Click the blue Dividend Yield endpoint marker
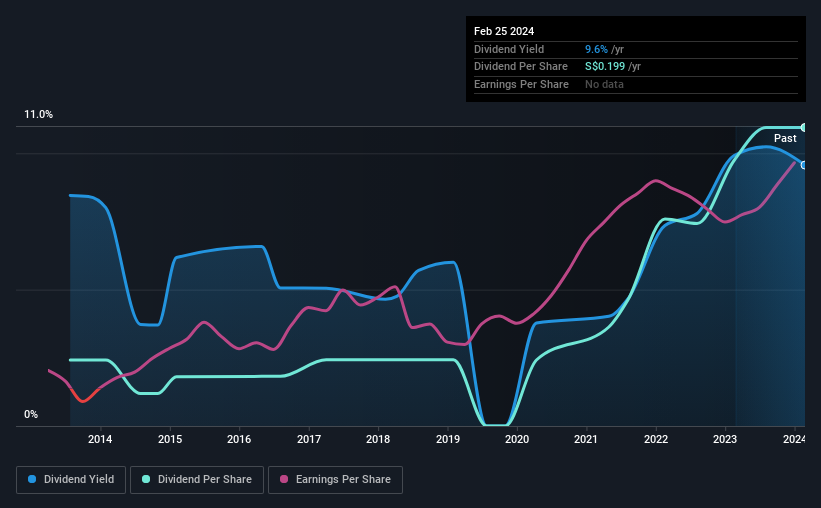This screenshot has height=508, width=821. point(803,165)
